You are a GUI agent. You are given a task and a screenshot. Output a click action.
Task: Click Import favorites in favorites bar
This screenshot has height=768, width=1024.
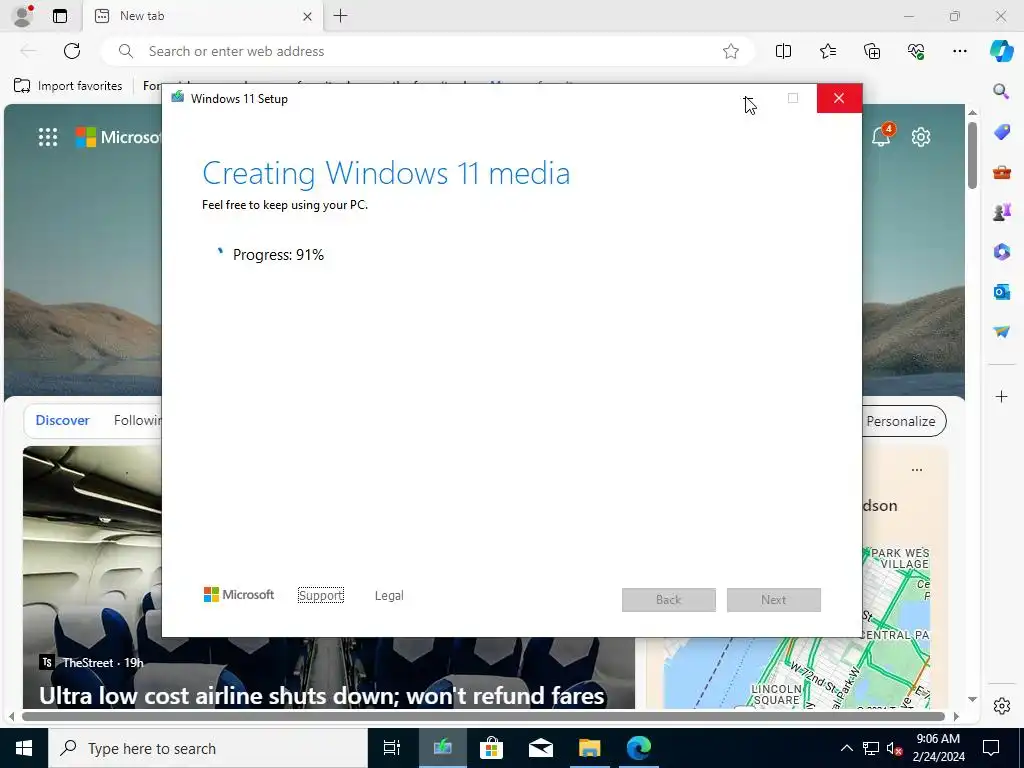coord(68,86)
